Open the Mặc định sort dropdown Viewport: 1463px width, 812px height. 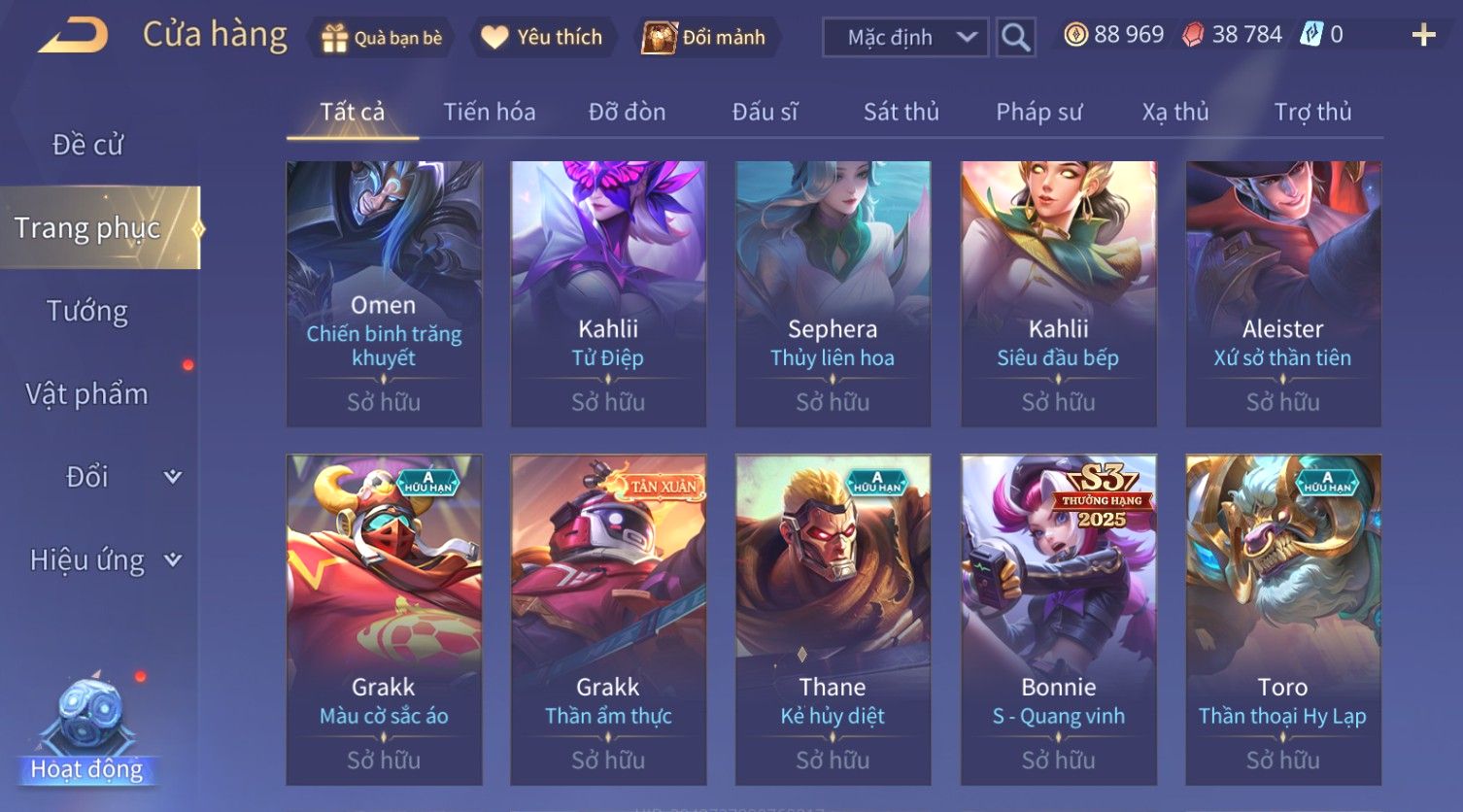click(905, 38)
